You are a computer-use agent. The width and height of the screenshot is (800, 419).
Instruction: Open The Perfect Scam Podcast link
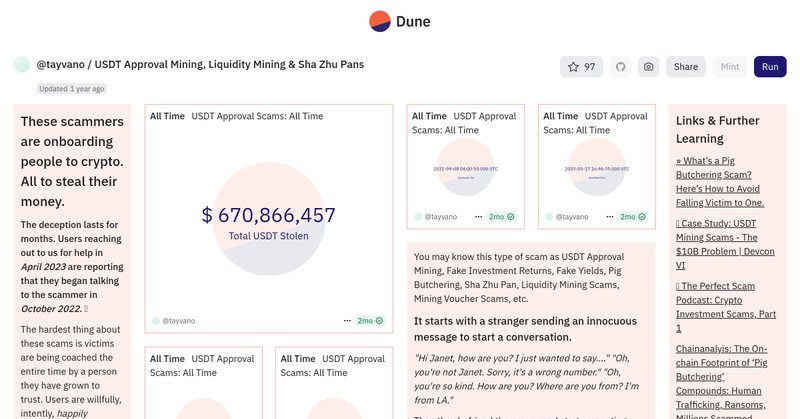click(x=726, y=307)
